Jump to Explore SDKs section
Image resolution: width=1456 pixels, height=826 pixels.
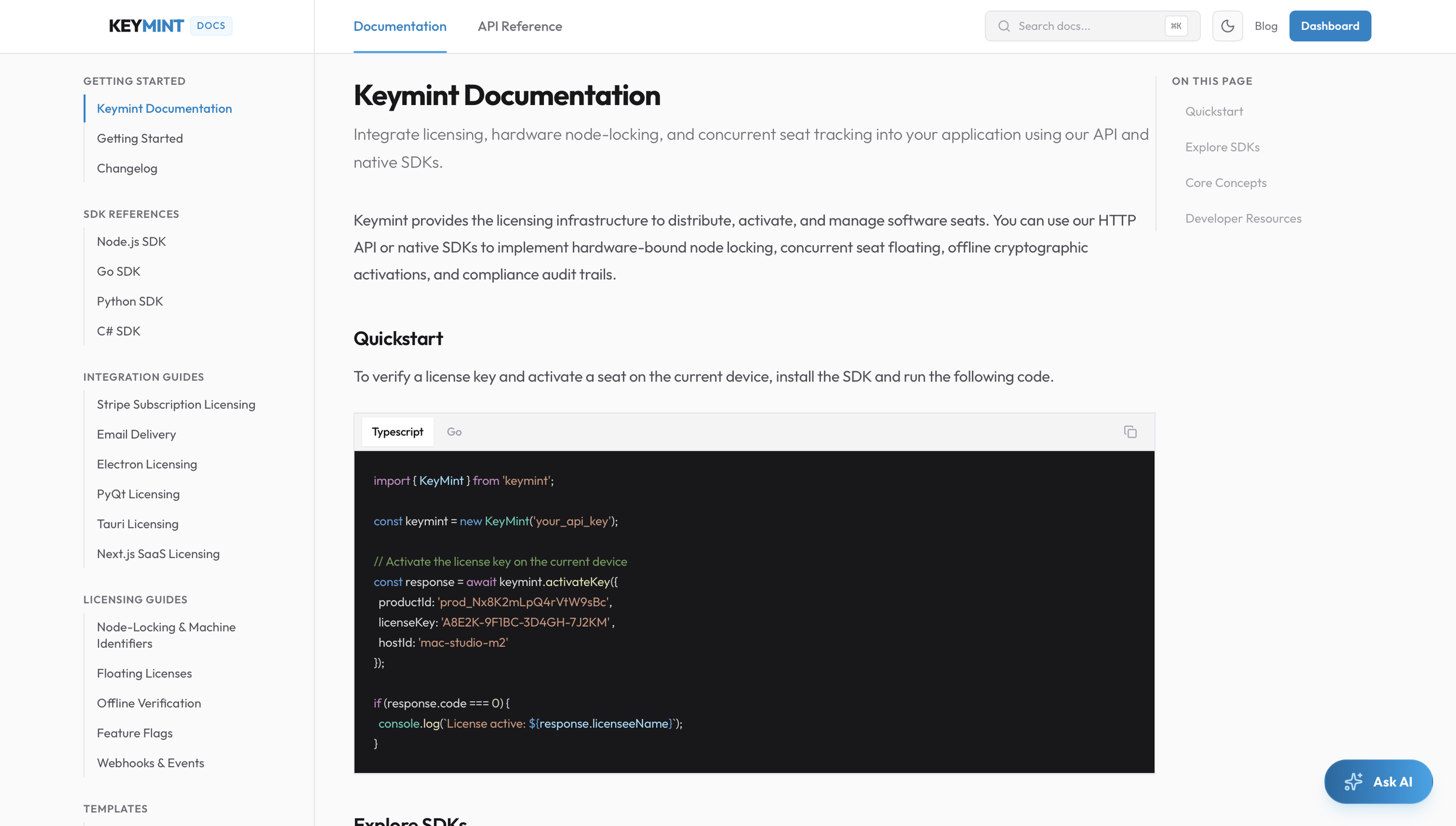click(1223, 147)
